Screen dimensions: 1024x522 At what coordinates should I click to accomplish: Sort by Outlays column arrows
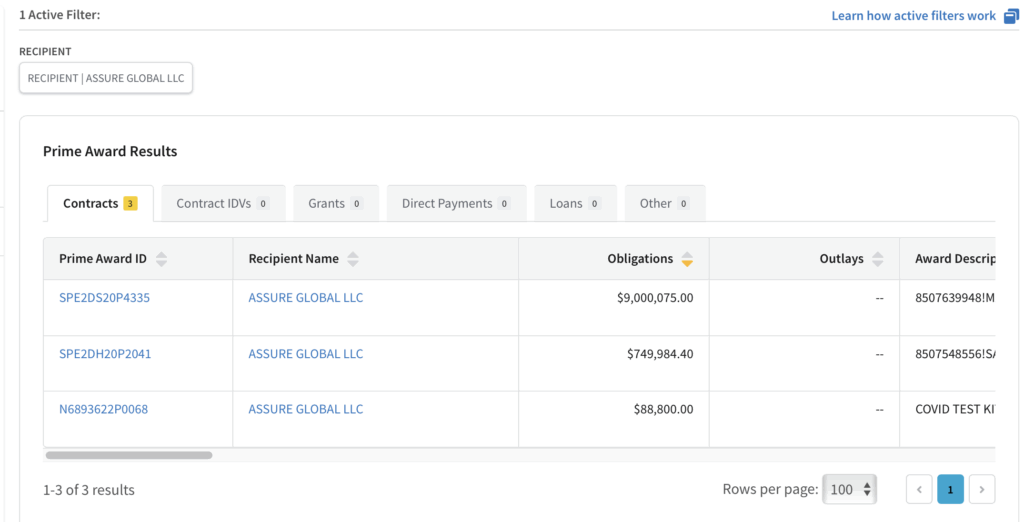pyautogui.click(x=878, y=259)
